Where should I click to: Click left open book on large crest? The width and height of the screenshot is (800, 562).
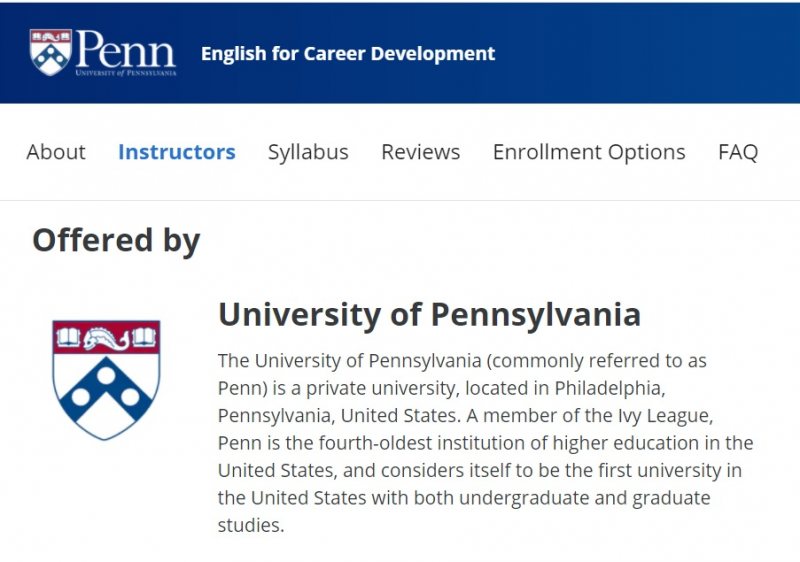tap(68, 338)
